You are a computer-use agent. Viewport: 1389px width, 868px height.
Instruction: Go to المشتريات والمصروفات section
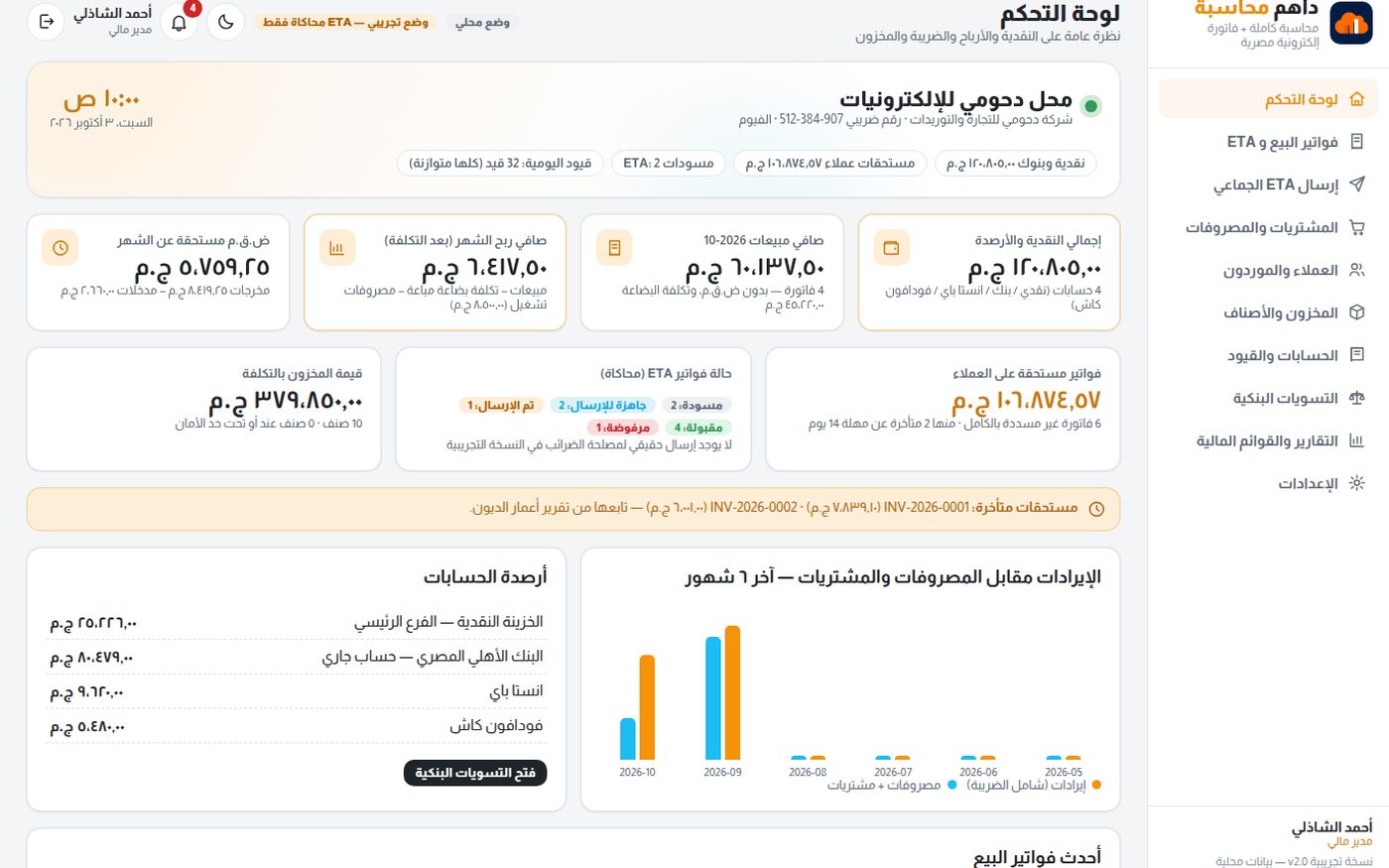[1267, 227]
